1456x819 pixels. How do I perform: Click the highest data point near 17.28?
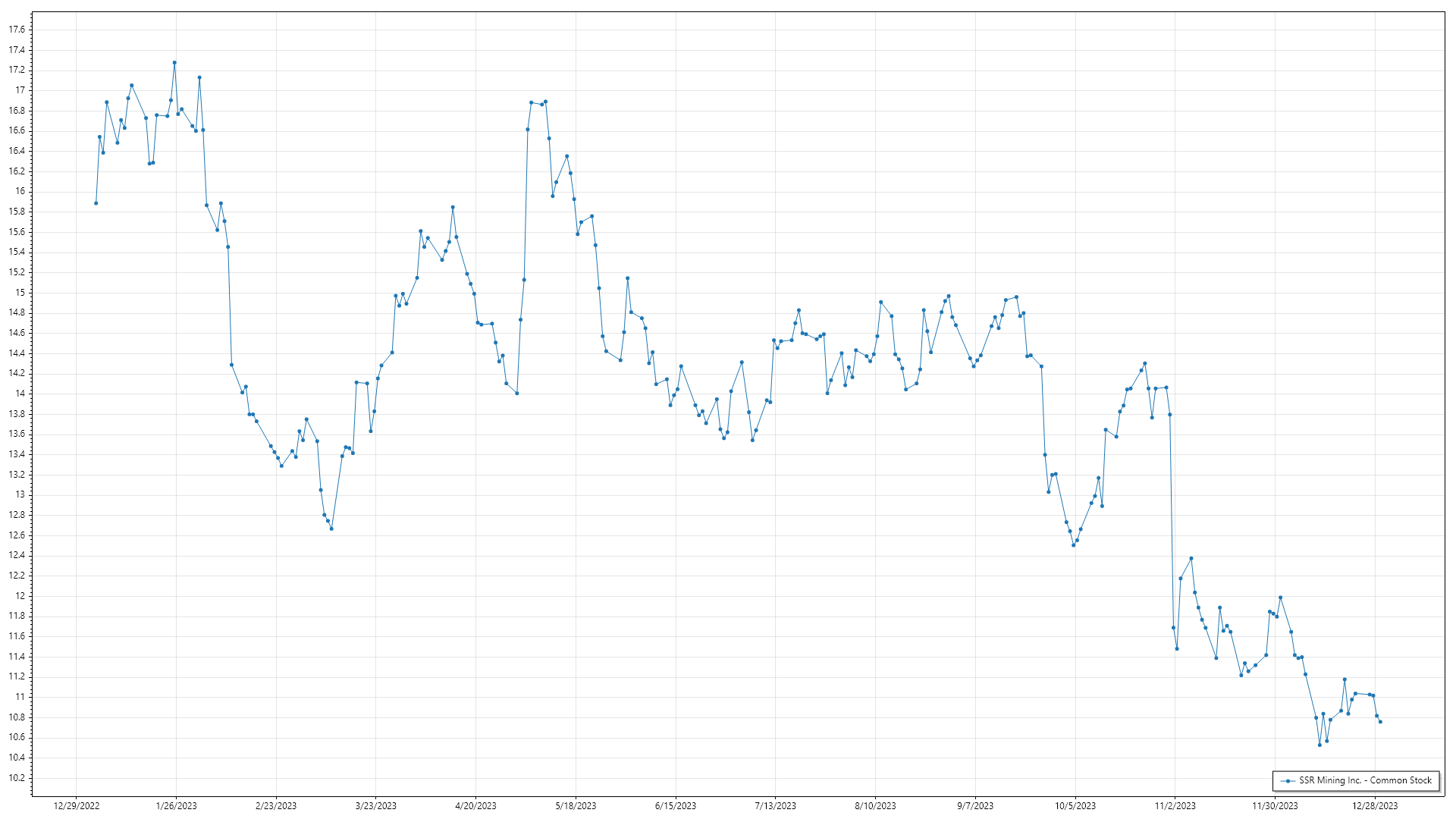[174, 63]
